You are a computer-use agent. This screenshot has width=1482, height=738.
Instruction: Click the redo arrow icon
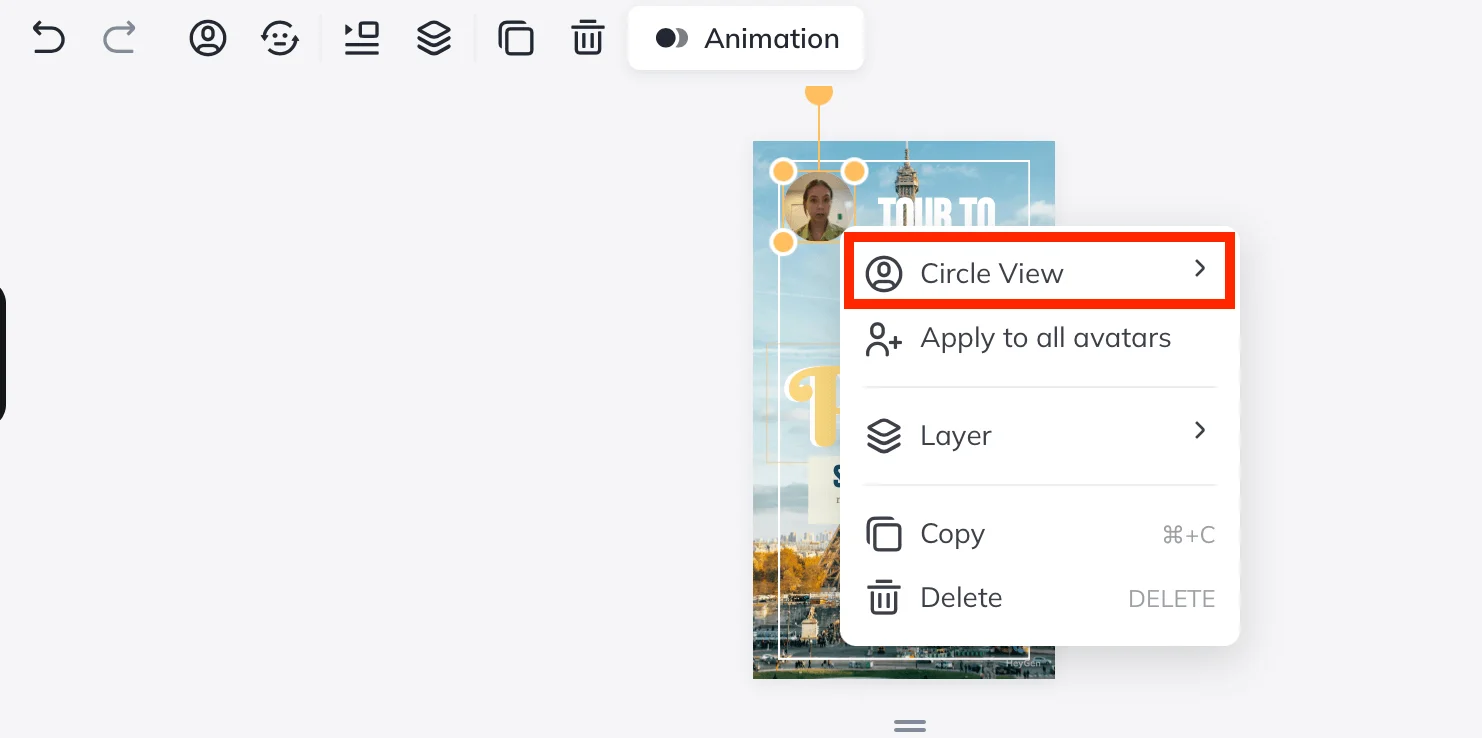click(119, 39)
